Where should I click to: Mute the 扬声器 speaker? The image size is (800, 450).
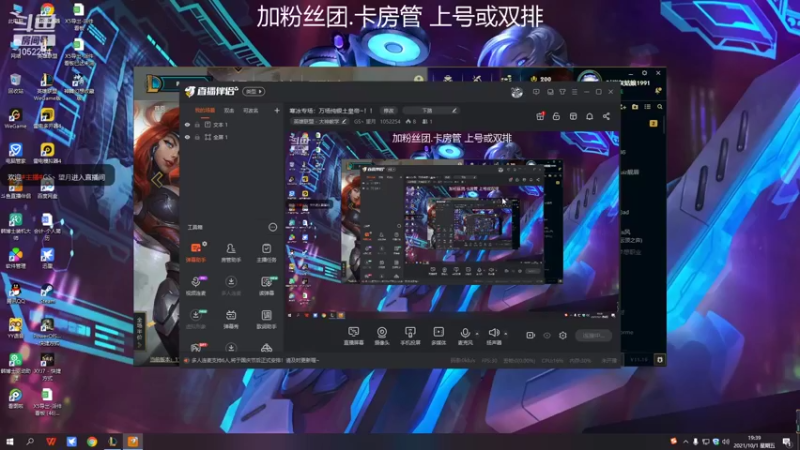point(493,336)
